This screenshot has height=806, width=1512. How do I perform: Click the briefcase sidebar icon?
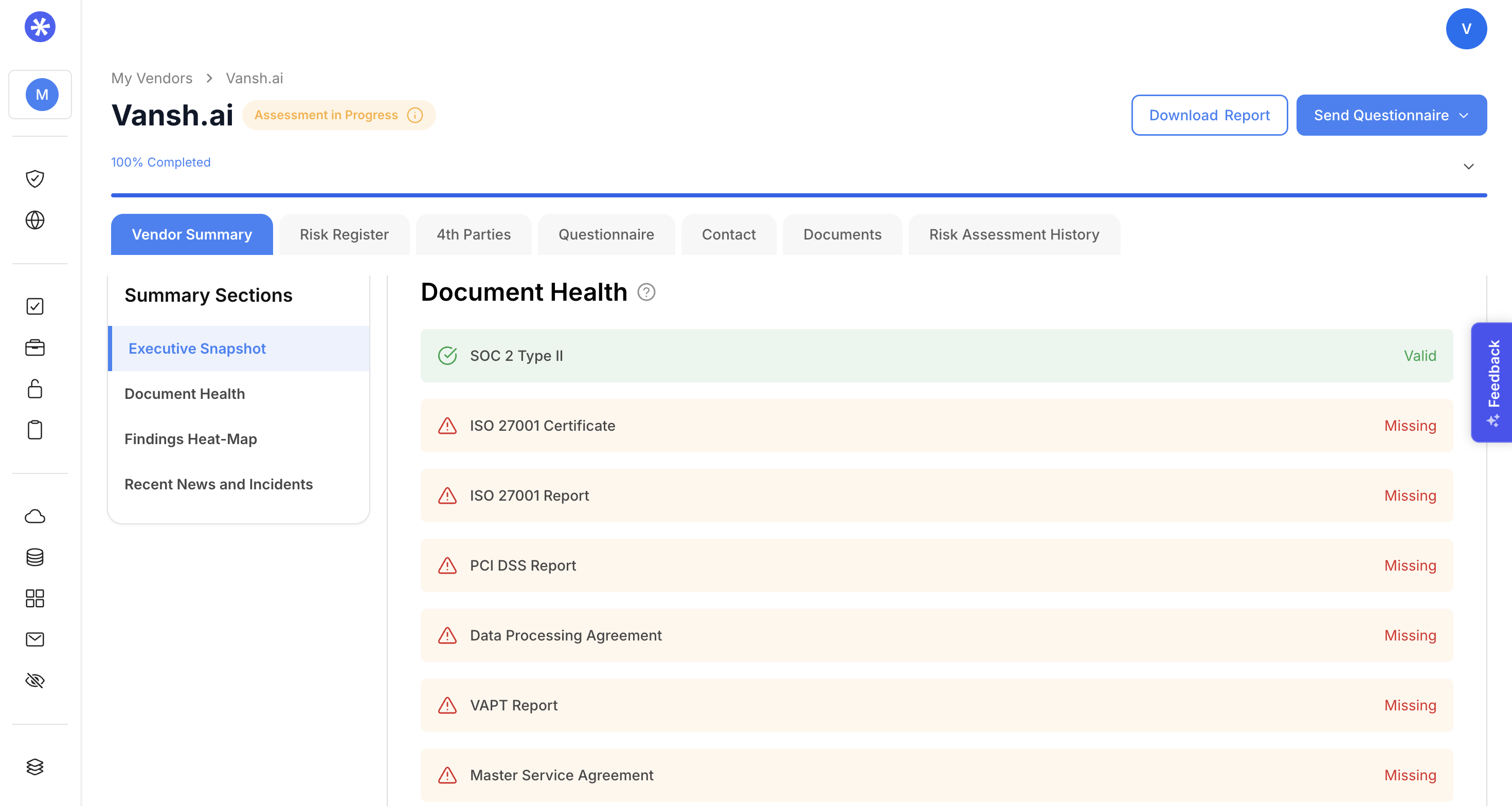35,348
